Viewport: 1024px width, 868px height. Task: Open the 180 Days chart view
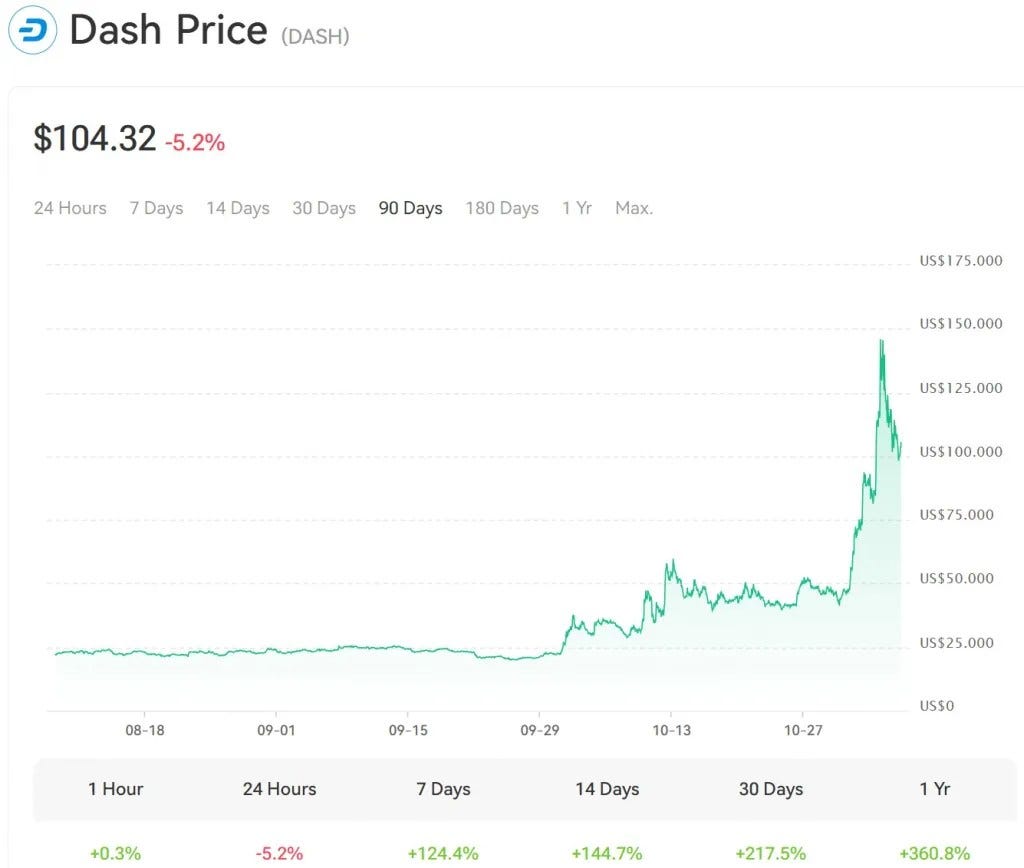click(x=502, y=208)
